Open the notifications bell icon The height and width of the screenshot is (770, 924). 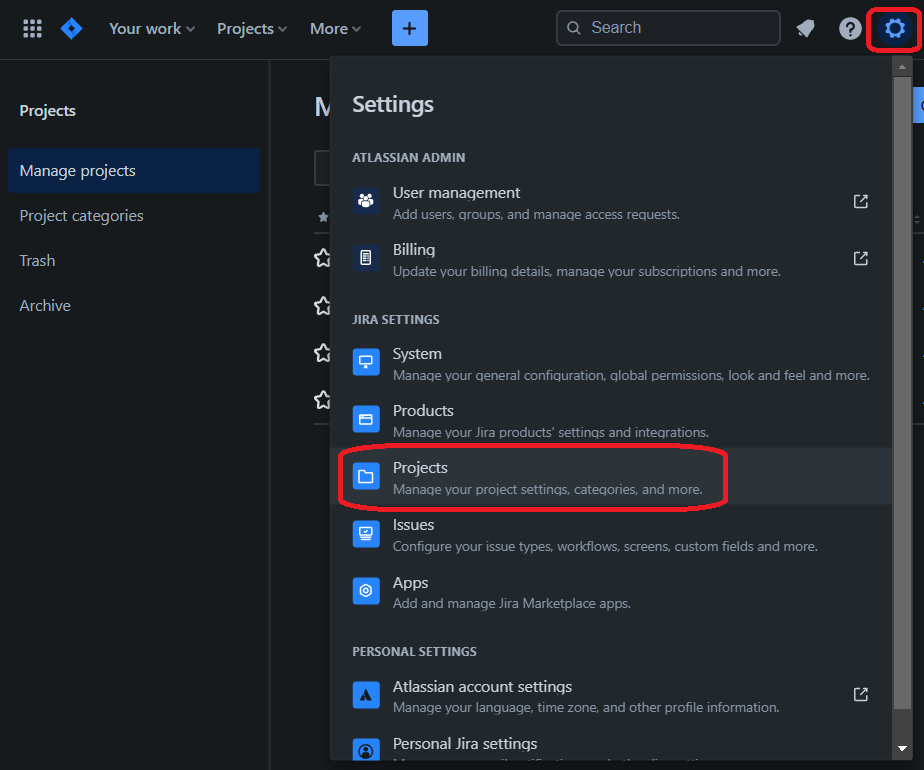point(805,28)
